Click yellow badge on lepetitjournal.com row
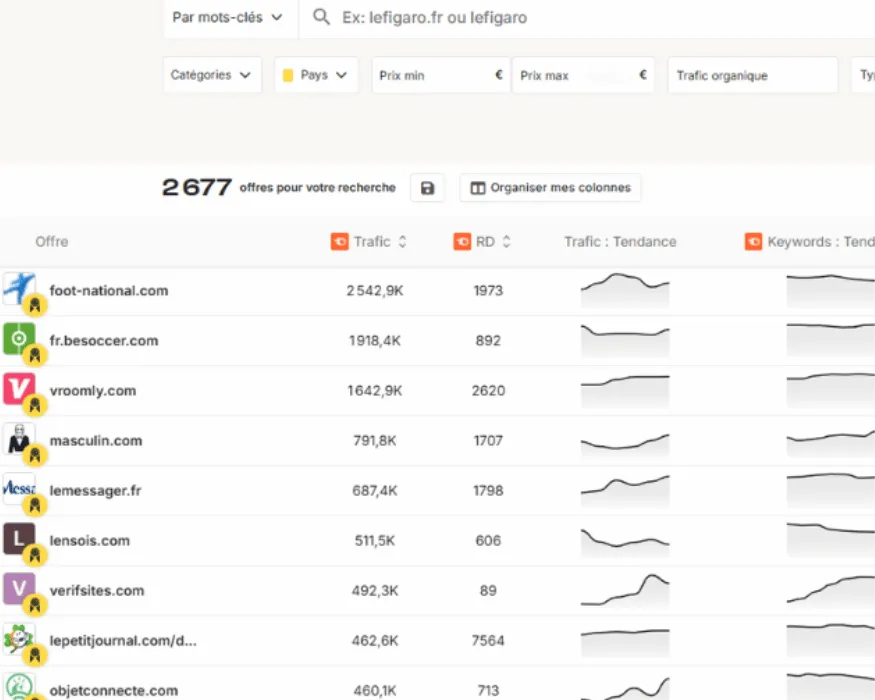This screenshot has width=875, height=700. [x=35, y=655]
